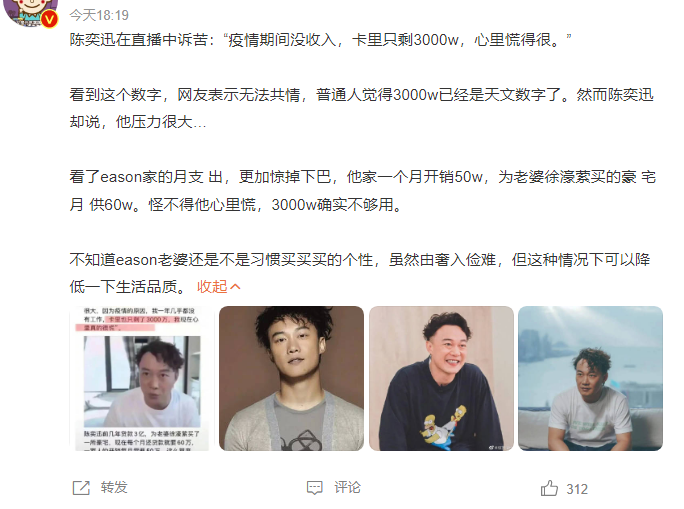The height and width of the screenshot is (509, 684).
Task: Click the comment speech bubble icon
Action: (x=315, y=488)
